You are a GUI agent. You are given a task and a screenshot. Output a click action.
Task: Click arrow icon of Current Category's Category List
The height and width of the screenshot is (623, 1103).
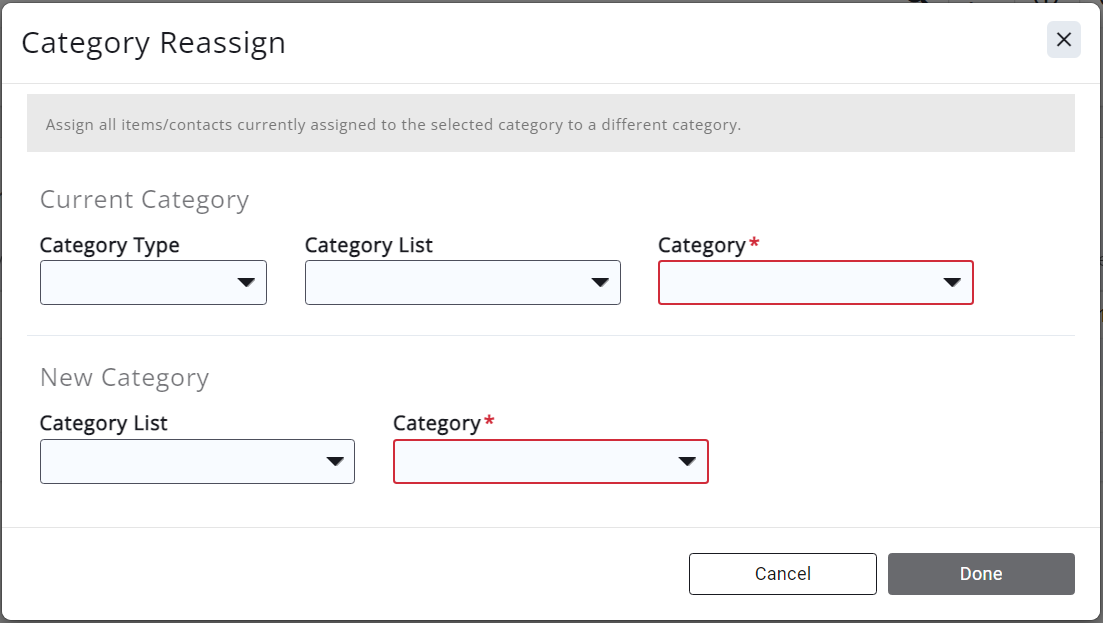[x=600, y=283]
